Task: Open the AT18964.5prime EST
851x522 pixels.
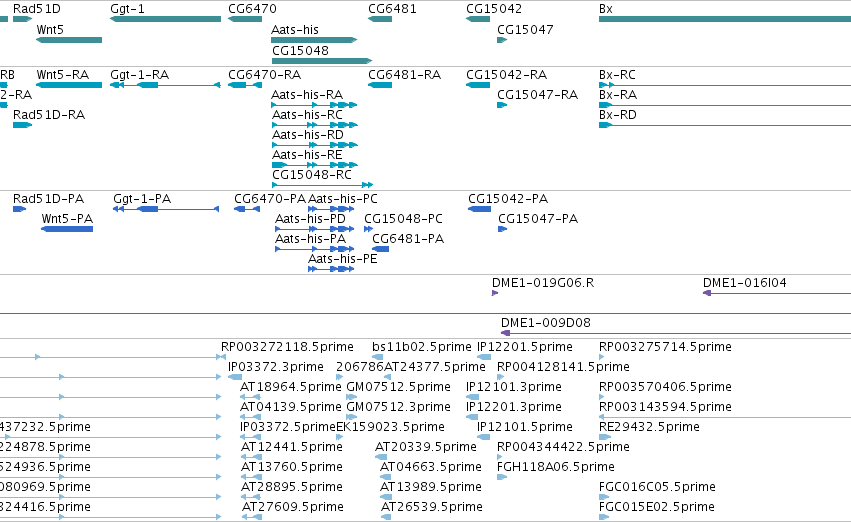Action: 250,397
